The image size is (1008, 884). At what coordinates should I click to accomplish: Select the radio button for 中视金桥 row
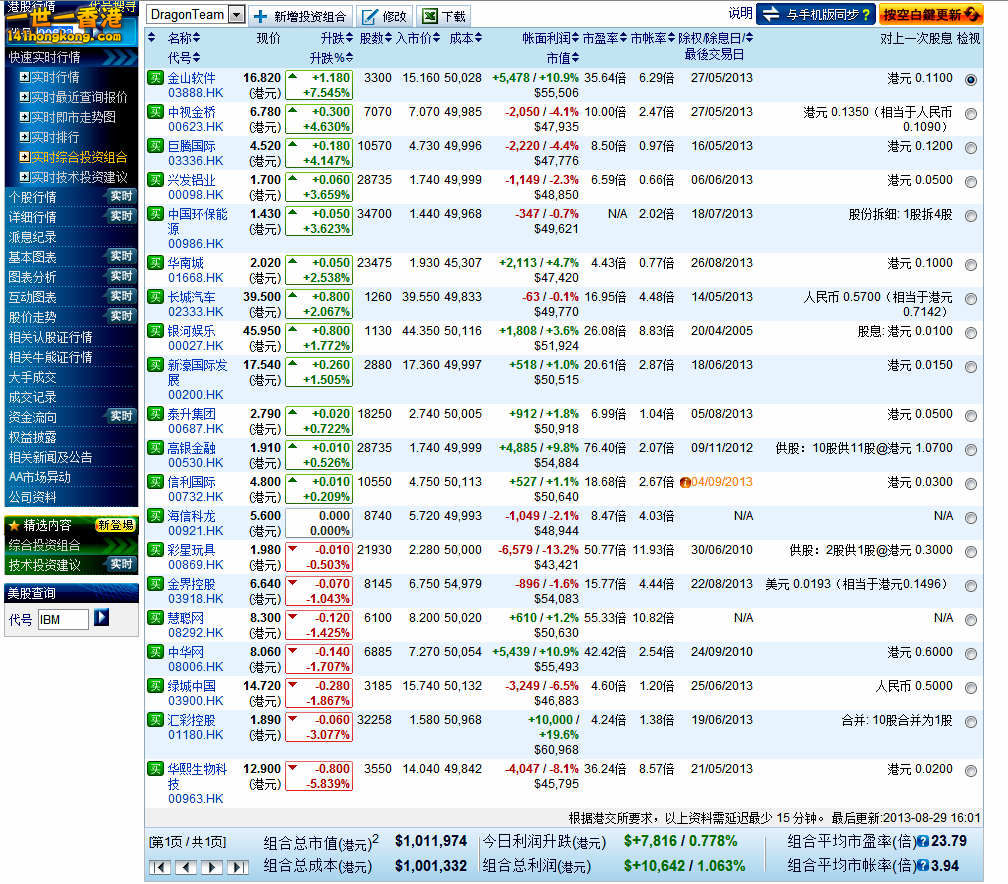tap(971, 114)
